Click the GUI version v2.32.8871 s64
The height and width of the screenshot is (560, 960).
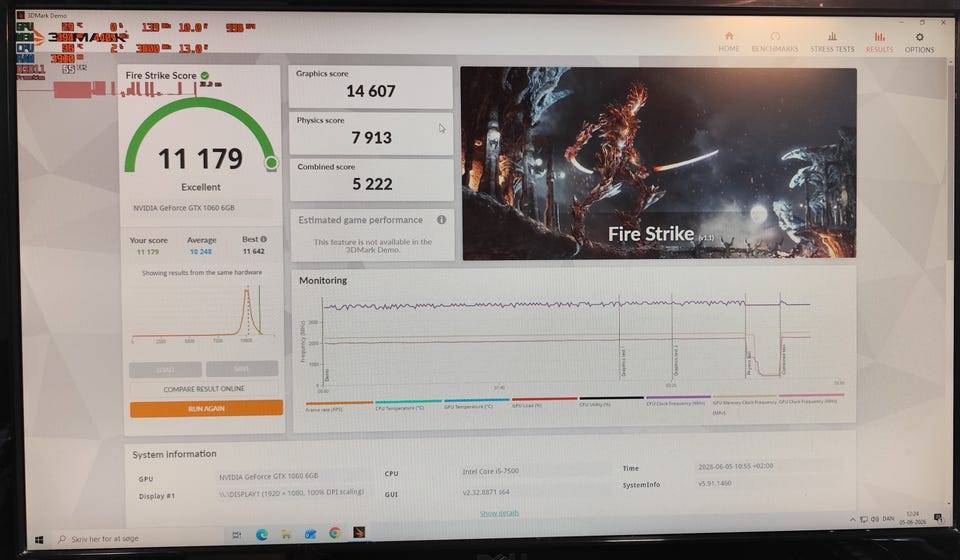(486, 491)
